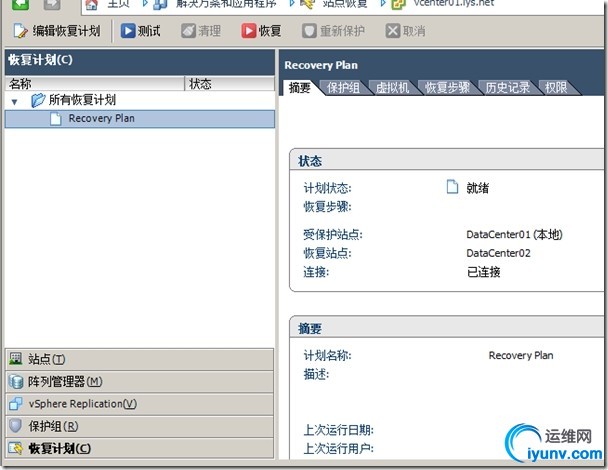The height and width of the screenshot is (470, 608).
Task: Click the 编辑恢复计划 button label
Action: point(66,31)
